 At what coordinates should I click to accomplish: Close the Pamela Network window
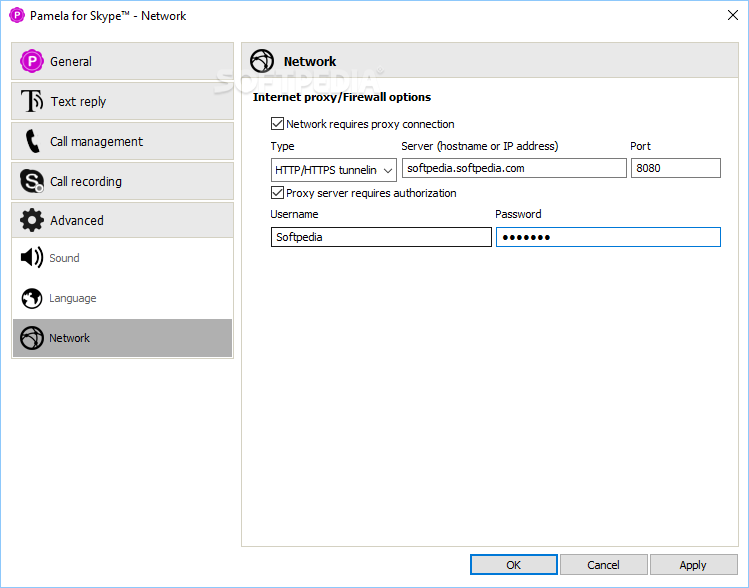pos(733,15)
